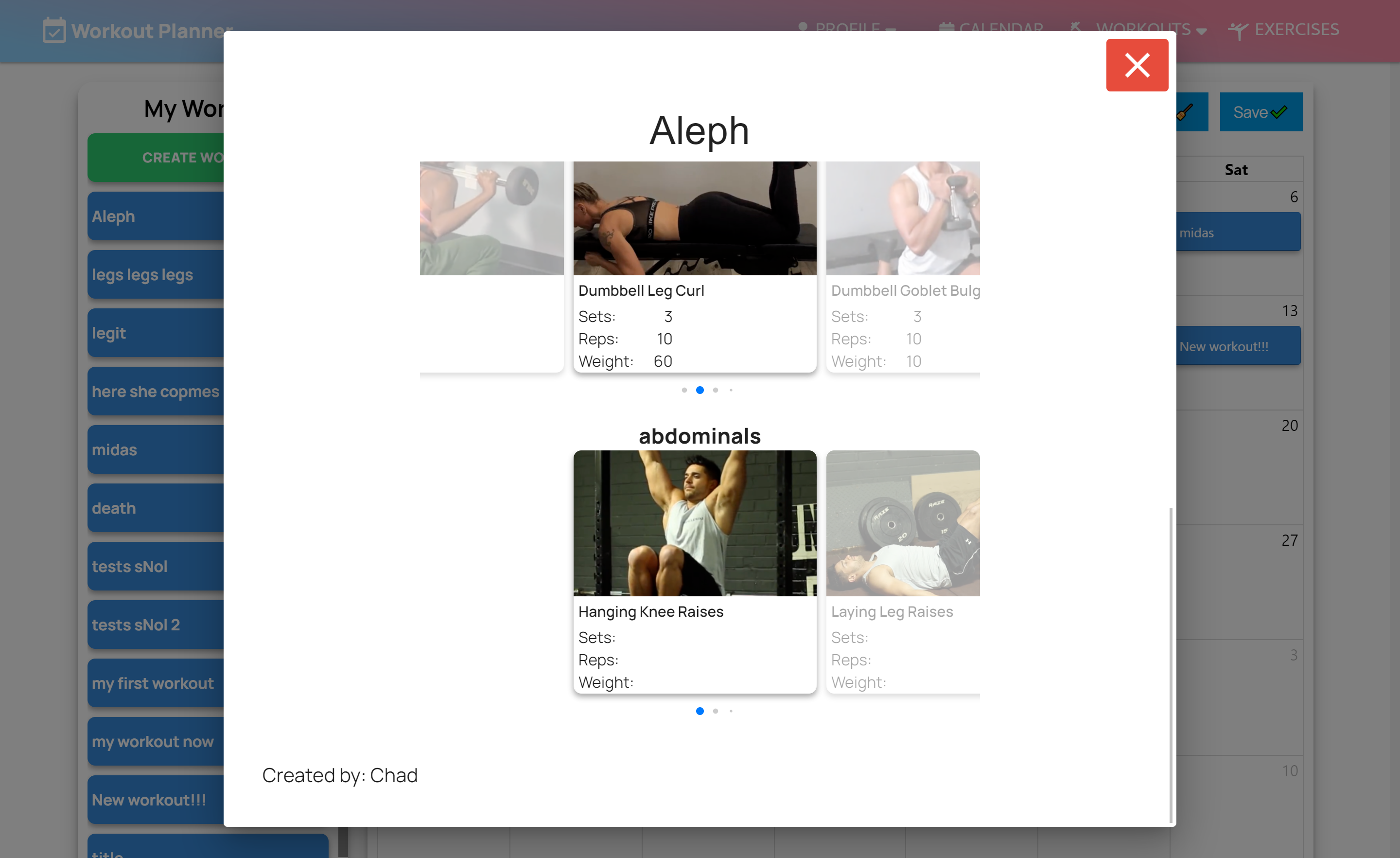The height and width of the screenshot is (858, 1400).
Task: Close the Aleph workout modal
Action: coord(1137,65)
